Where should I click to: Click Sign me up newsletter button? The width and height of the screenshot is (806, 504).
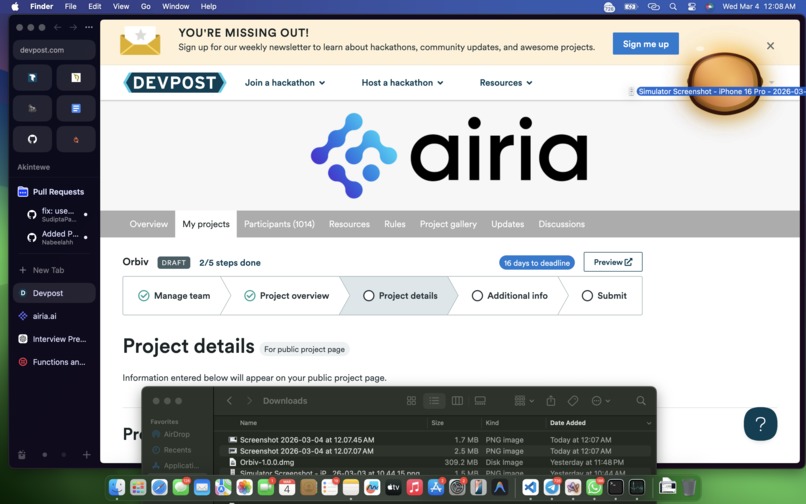[646, 44]
